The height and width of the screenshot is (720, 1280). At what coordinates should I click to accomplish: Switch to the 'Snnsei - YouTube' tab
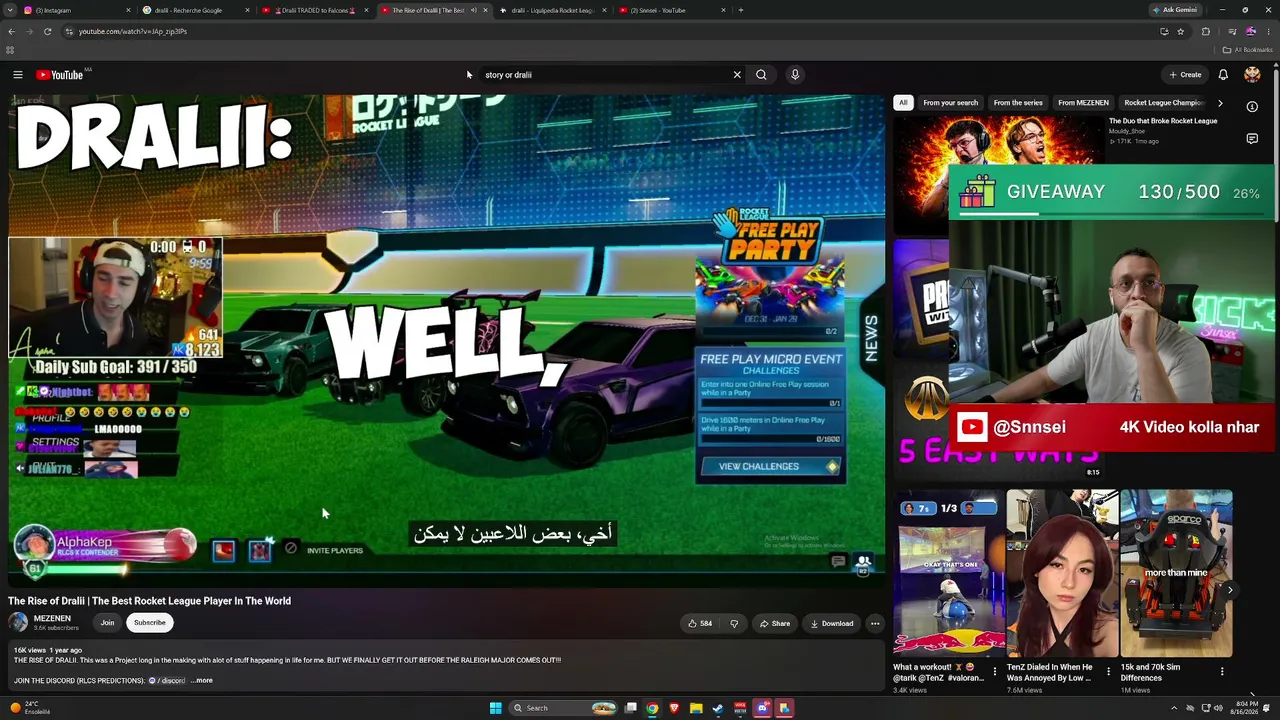(x=670, y=10)
